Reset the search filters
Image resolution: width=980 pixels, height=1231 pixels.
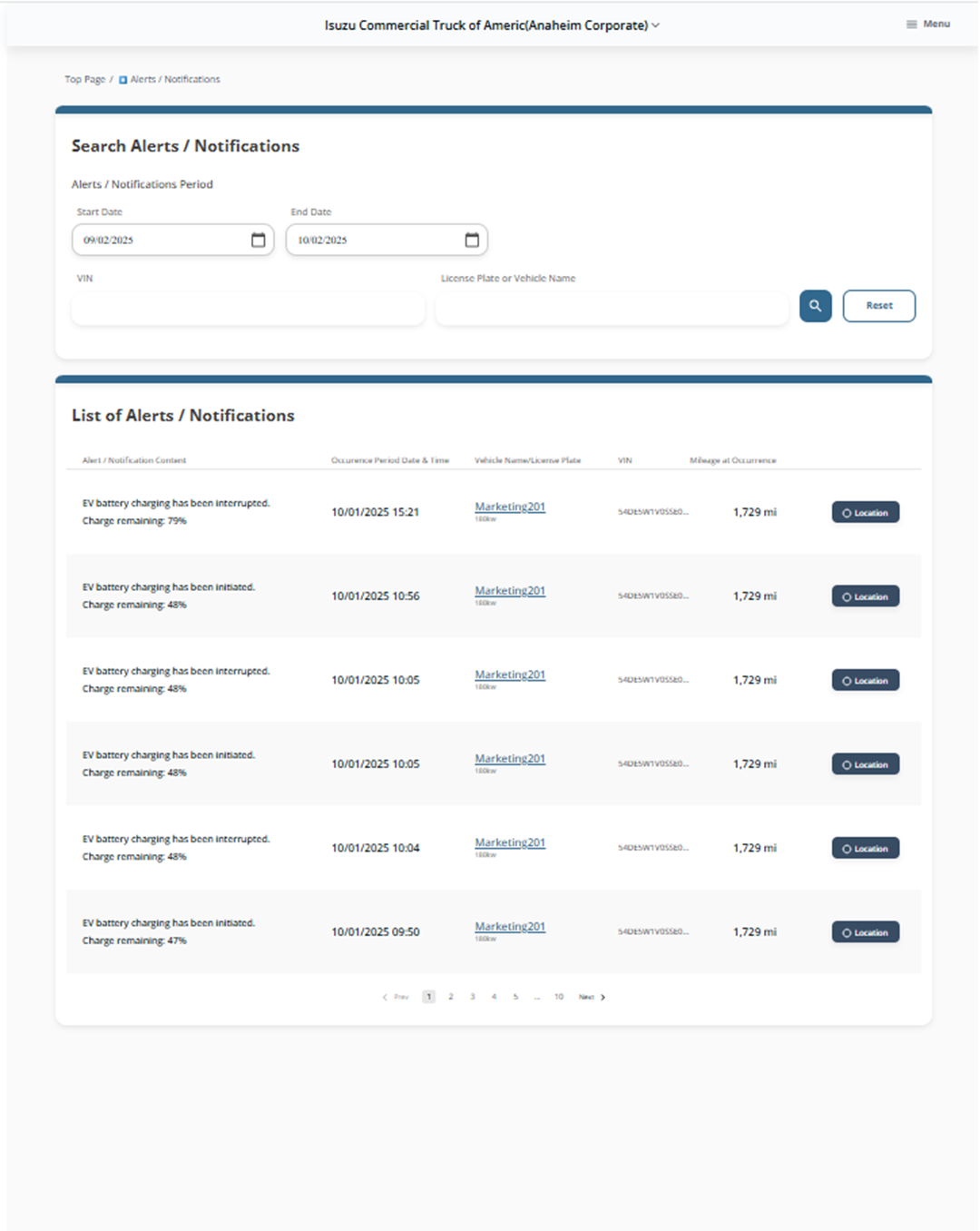878,306
